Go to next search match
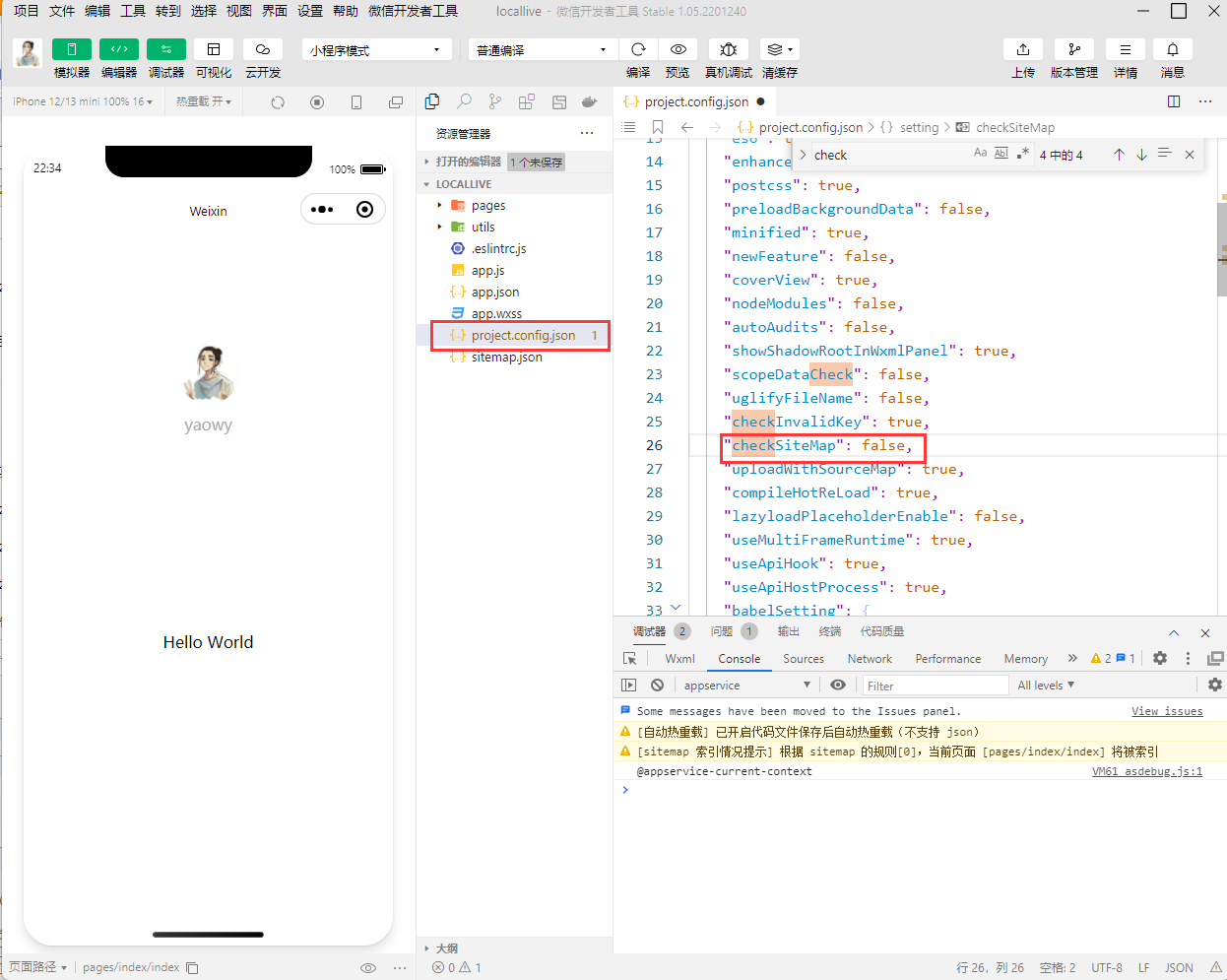Viewport: 1227px width, 980px height. click(x=1142, y=155)
